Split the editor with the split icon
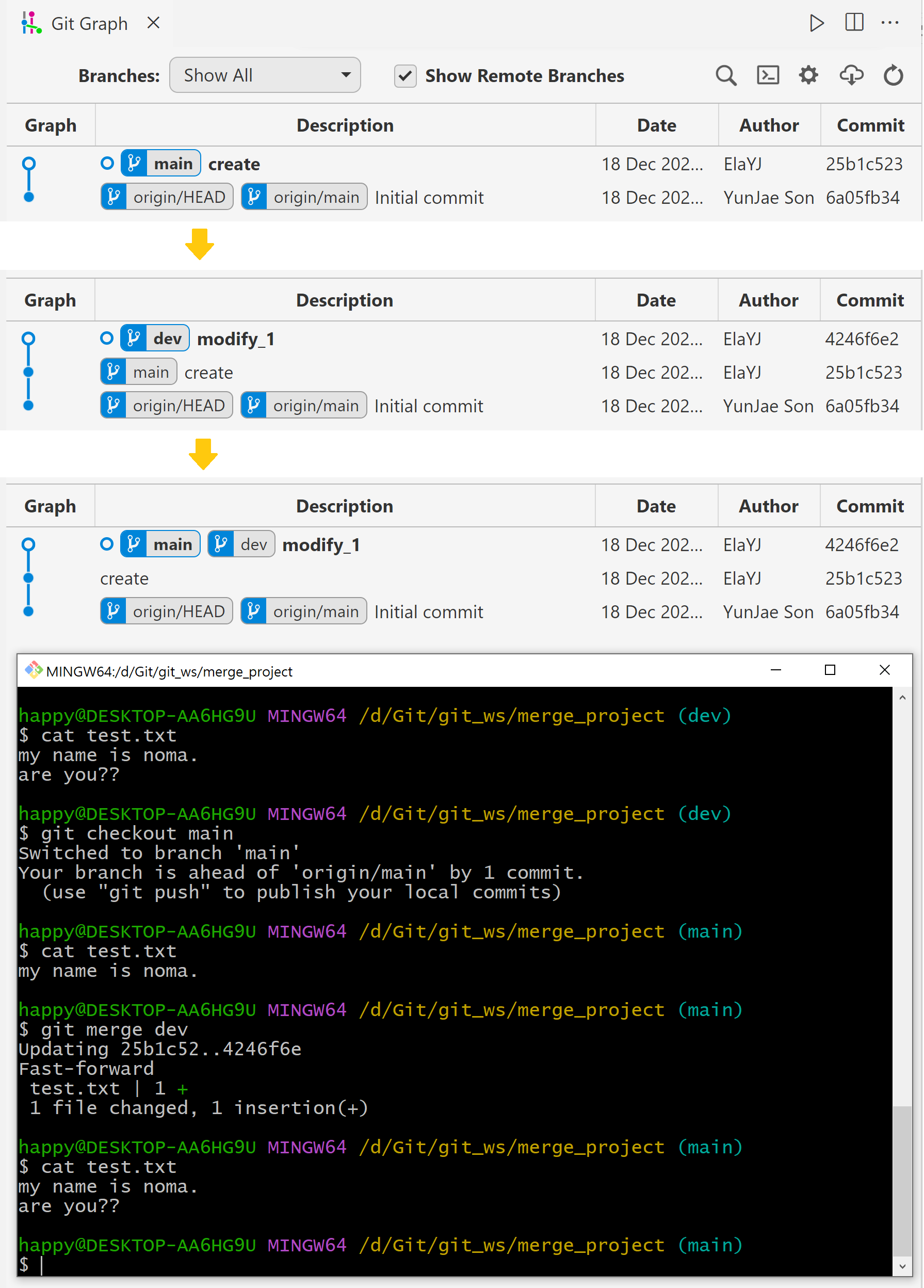This screenshot has width=924, height=1288. click(x=854, y=23)
